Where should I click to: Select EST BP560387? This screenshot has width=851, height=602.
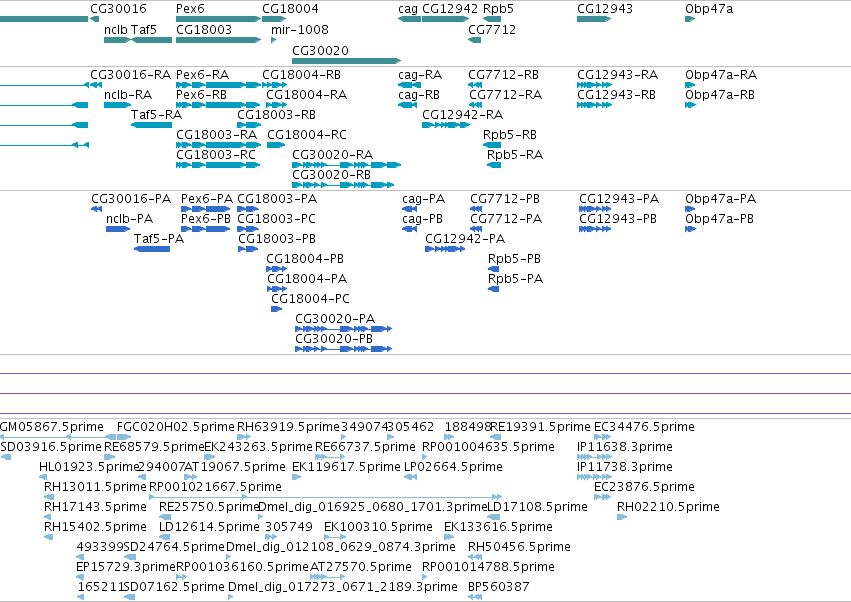coord(499,586)
